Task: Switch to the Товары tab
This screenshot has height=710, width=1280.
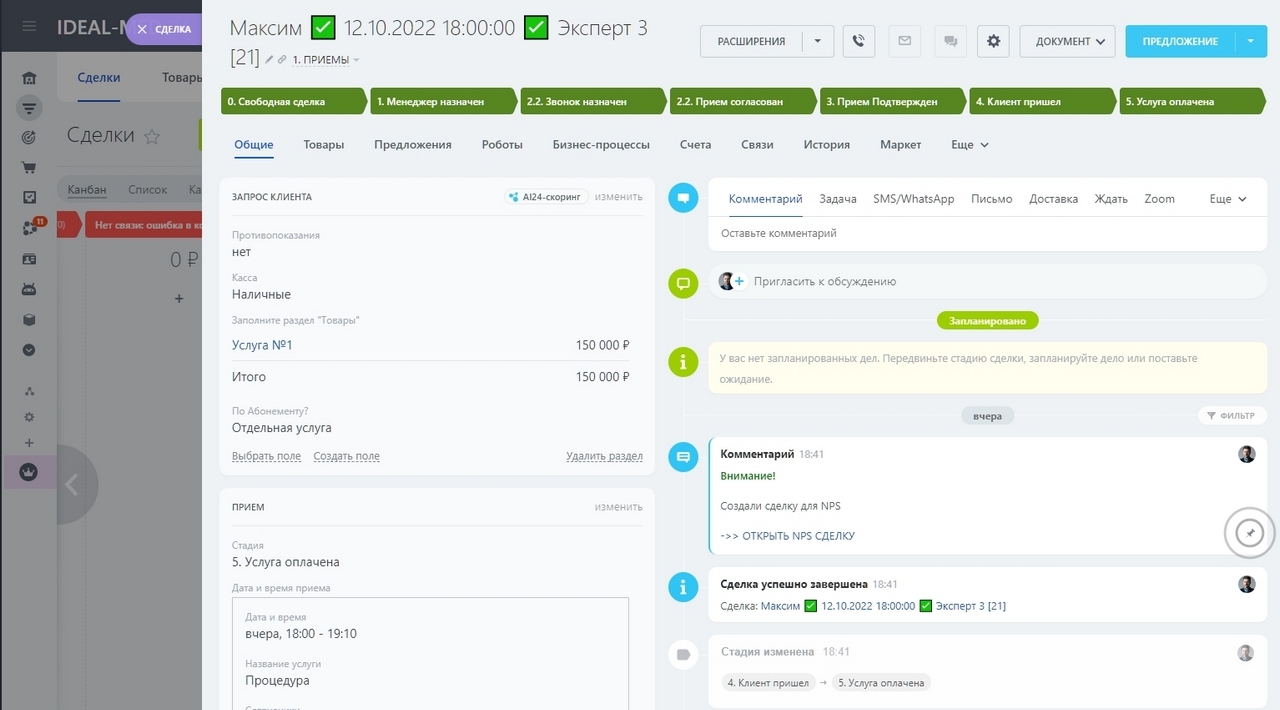Action: click(323, 145)
